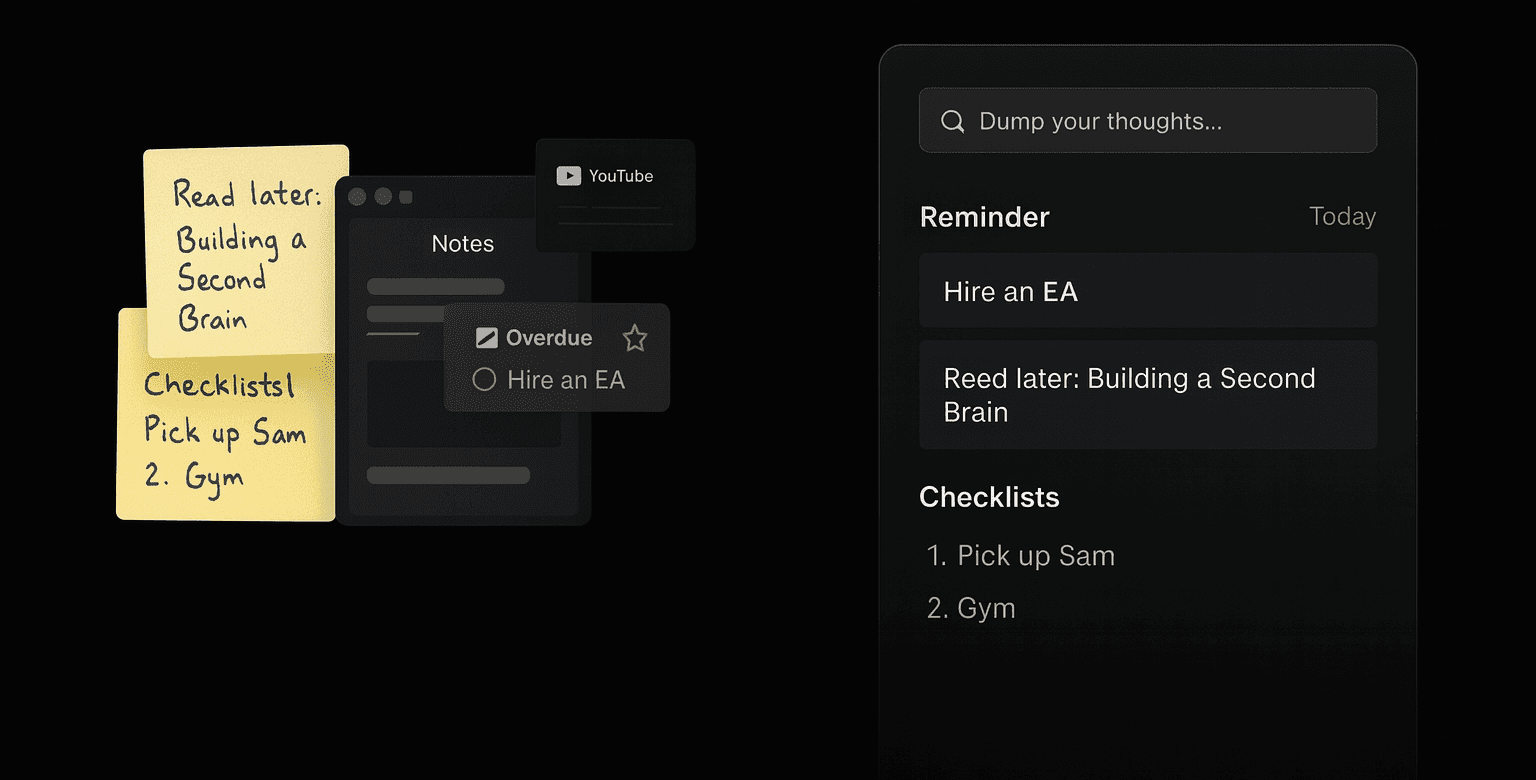The image size is (1536, 780).
Task: Click the second round Notes window button
Action: coord(383,197)
